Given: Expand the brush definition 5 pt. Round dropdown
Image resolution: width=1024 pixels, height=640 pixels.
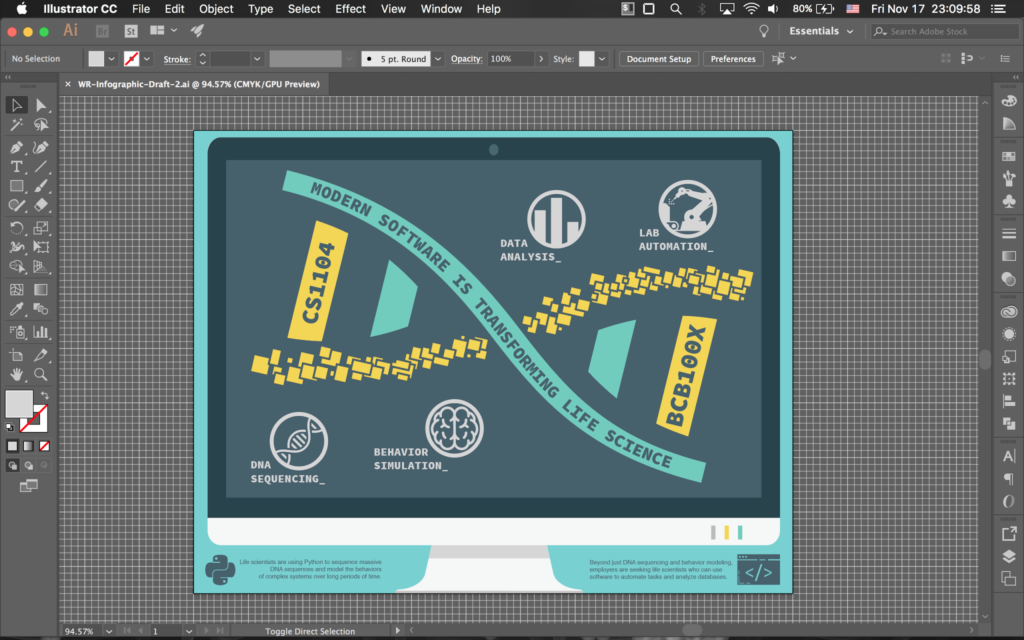Looking at the screenshot, I should coord(435,59).
